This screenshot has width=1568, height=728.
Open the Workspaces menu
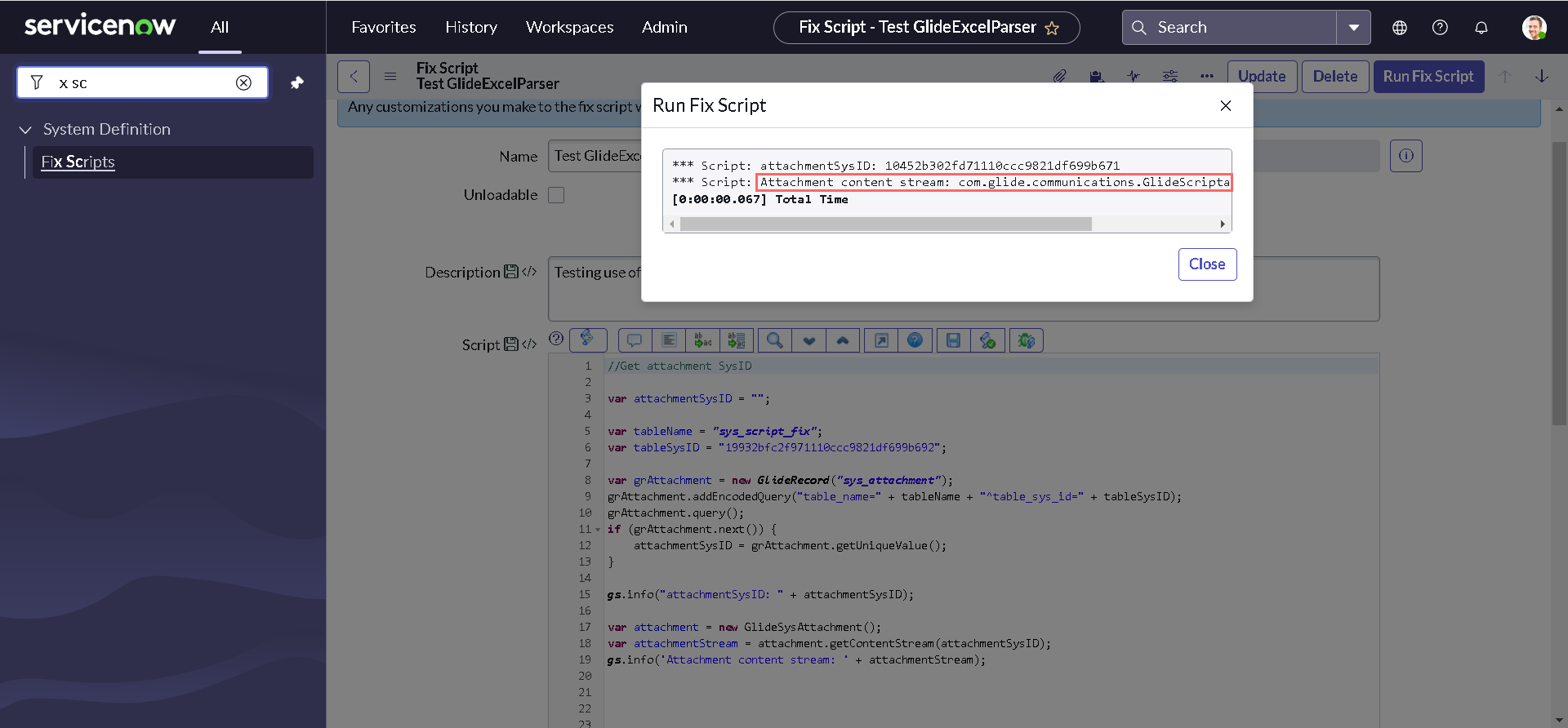[x=570, y=27]
